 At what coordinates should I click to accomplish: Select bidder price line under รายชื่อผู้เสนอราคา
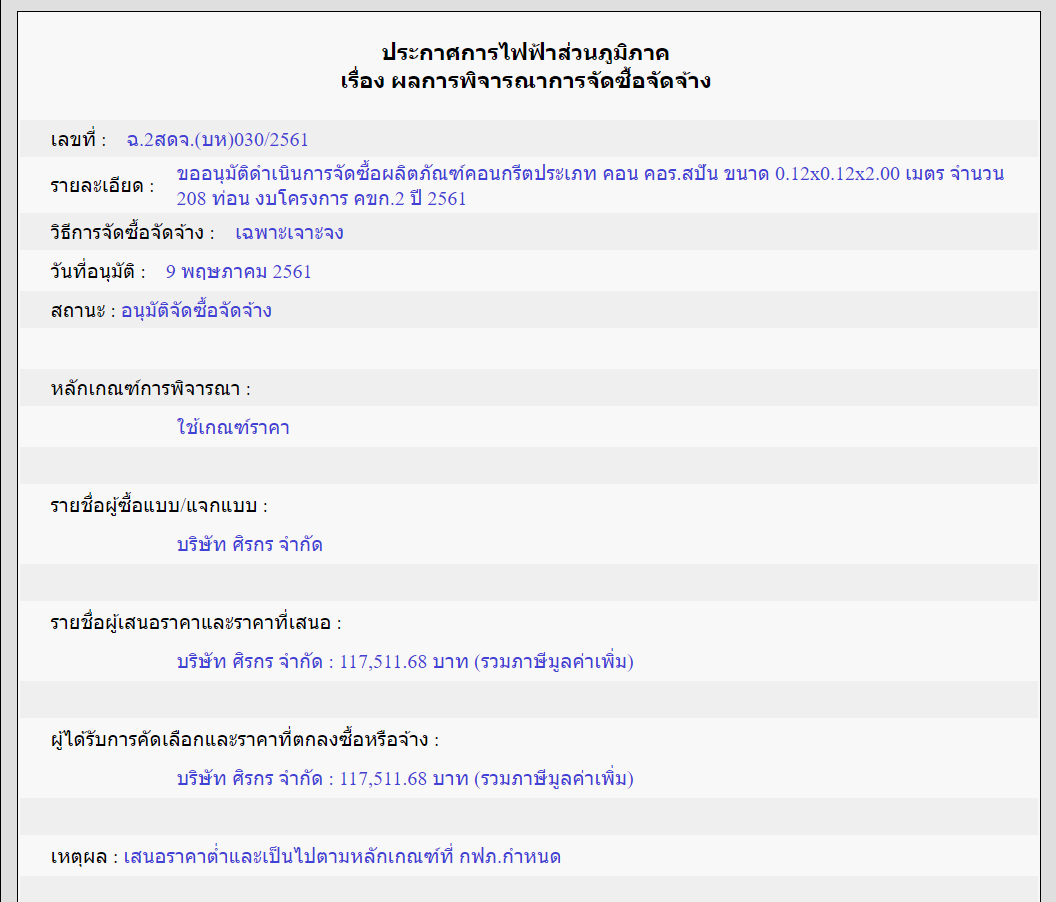(x=405, y=662)
